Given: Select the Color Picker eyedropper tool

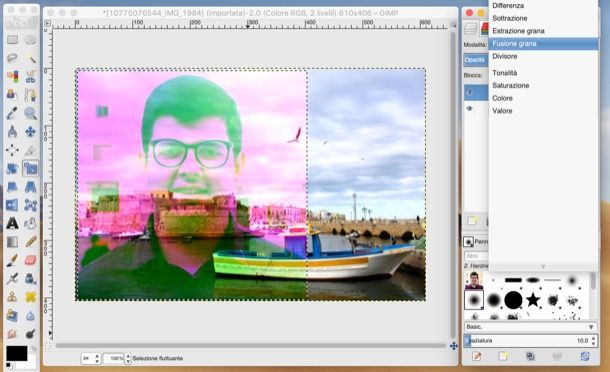Looking at the screenshot, I should click(x=12, y=113).
